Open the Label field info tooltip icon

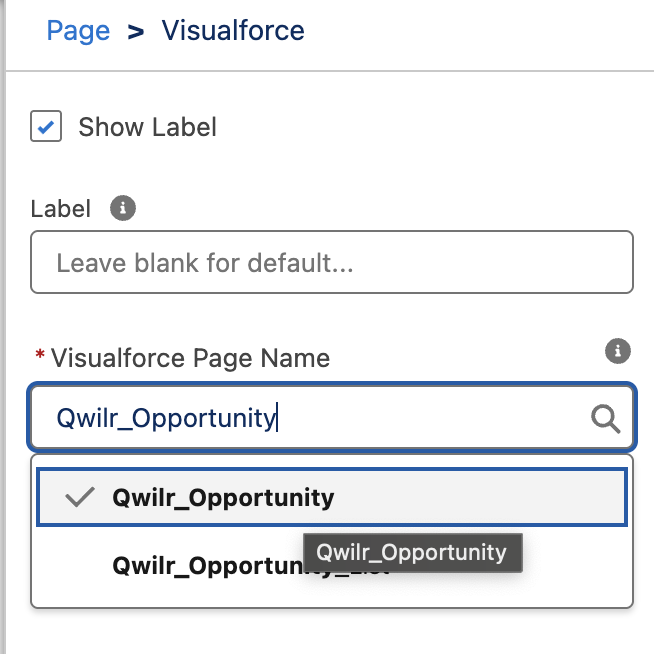coord(123,208)
